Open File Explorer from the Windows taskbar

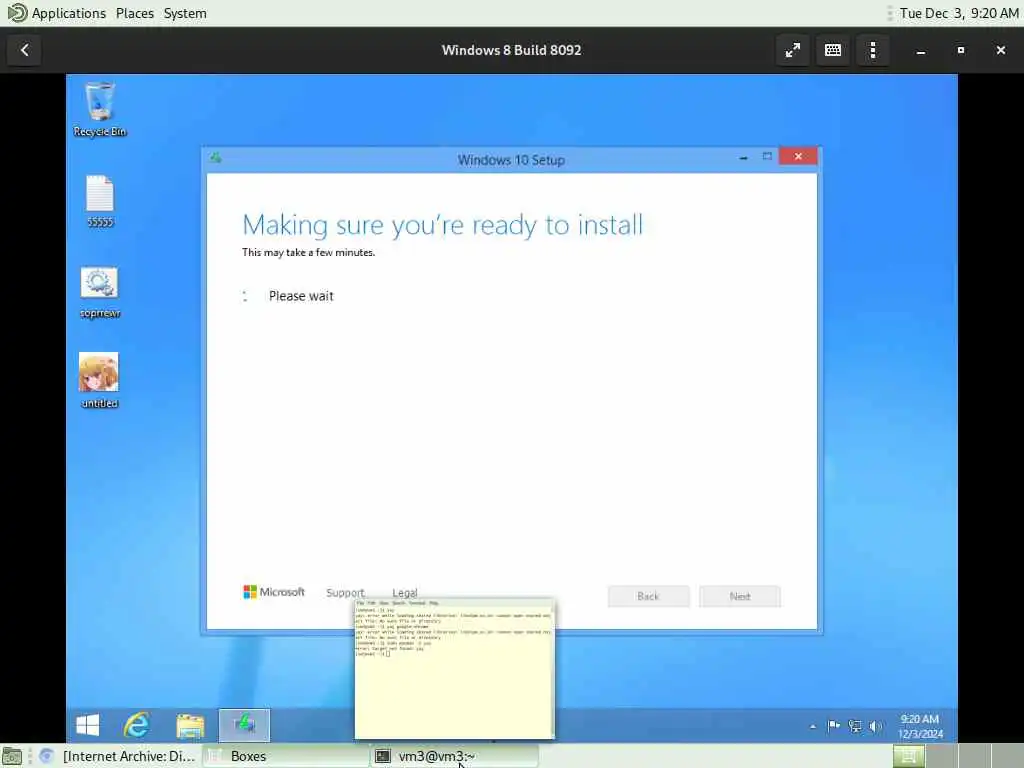[x=190, y=725]
